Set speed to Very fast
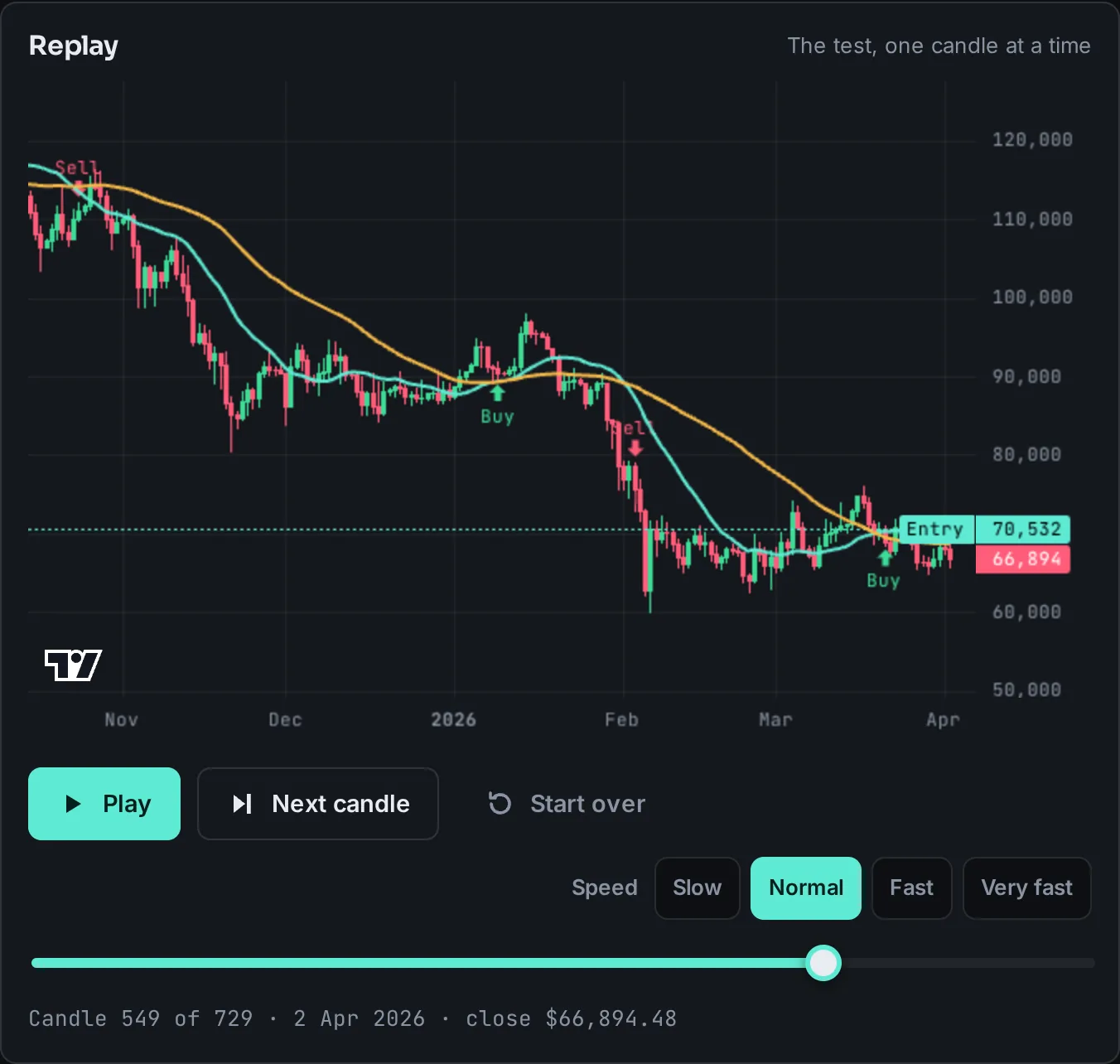The width and height of the screenshot is (1120, 1064). [1027, 888]
